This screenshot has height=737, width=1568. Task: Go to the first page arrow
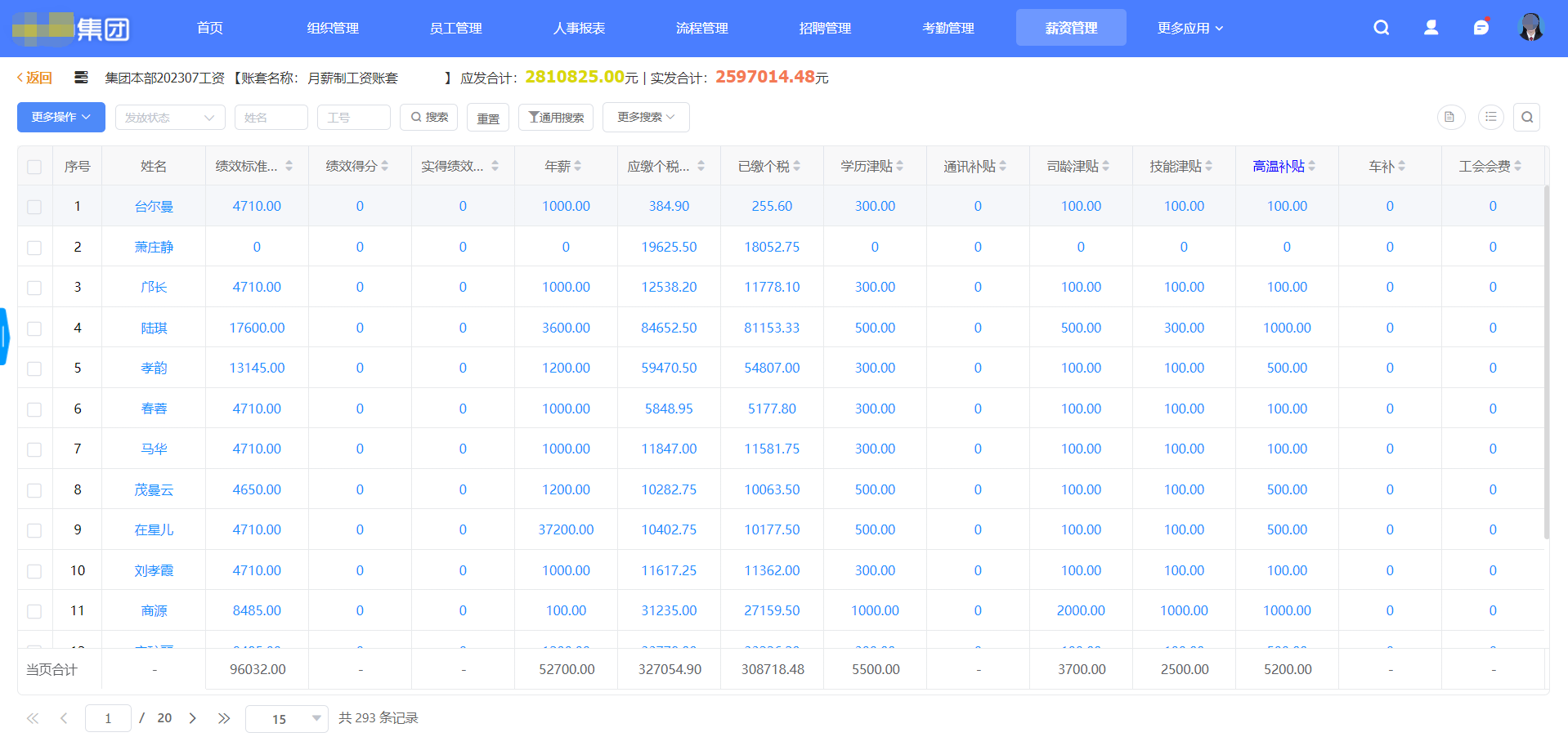(x=33, y=718)
